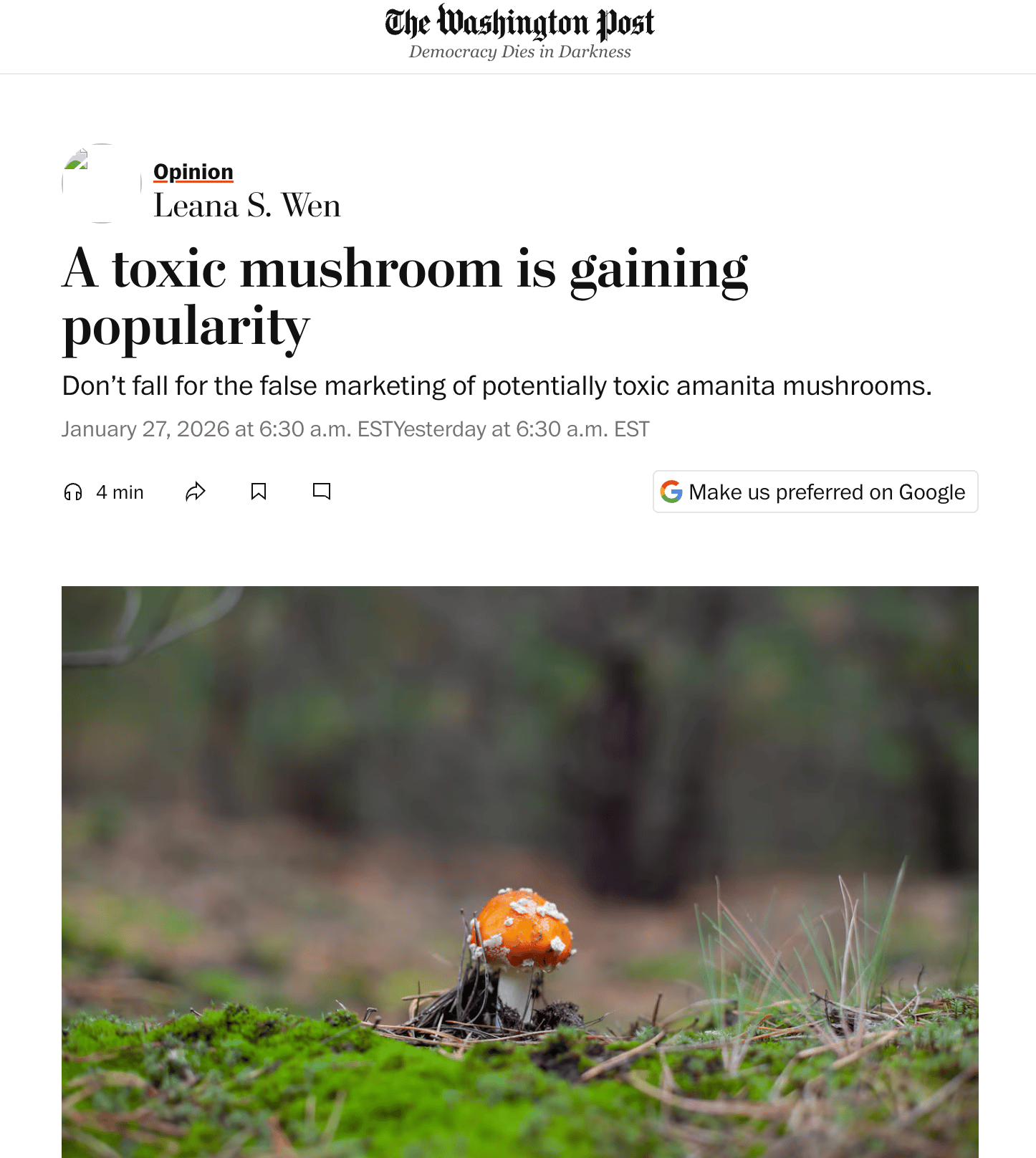The width and height of the screenshot is (1036, 1158).
Task: Click the broken image placeholder in avatar
Action: click(x=76, y=159)
